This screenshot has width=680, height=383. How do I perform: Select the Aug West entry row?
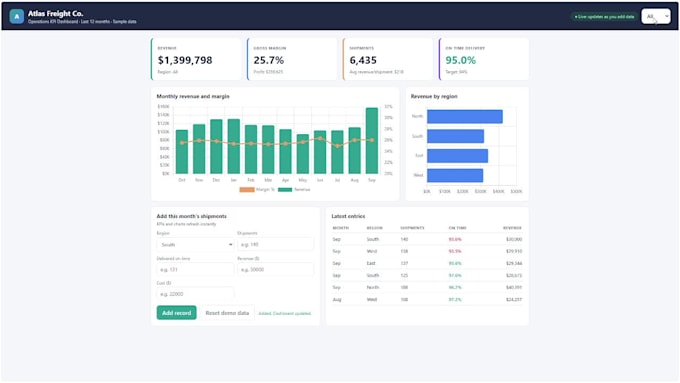click(x=427, y=300)
